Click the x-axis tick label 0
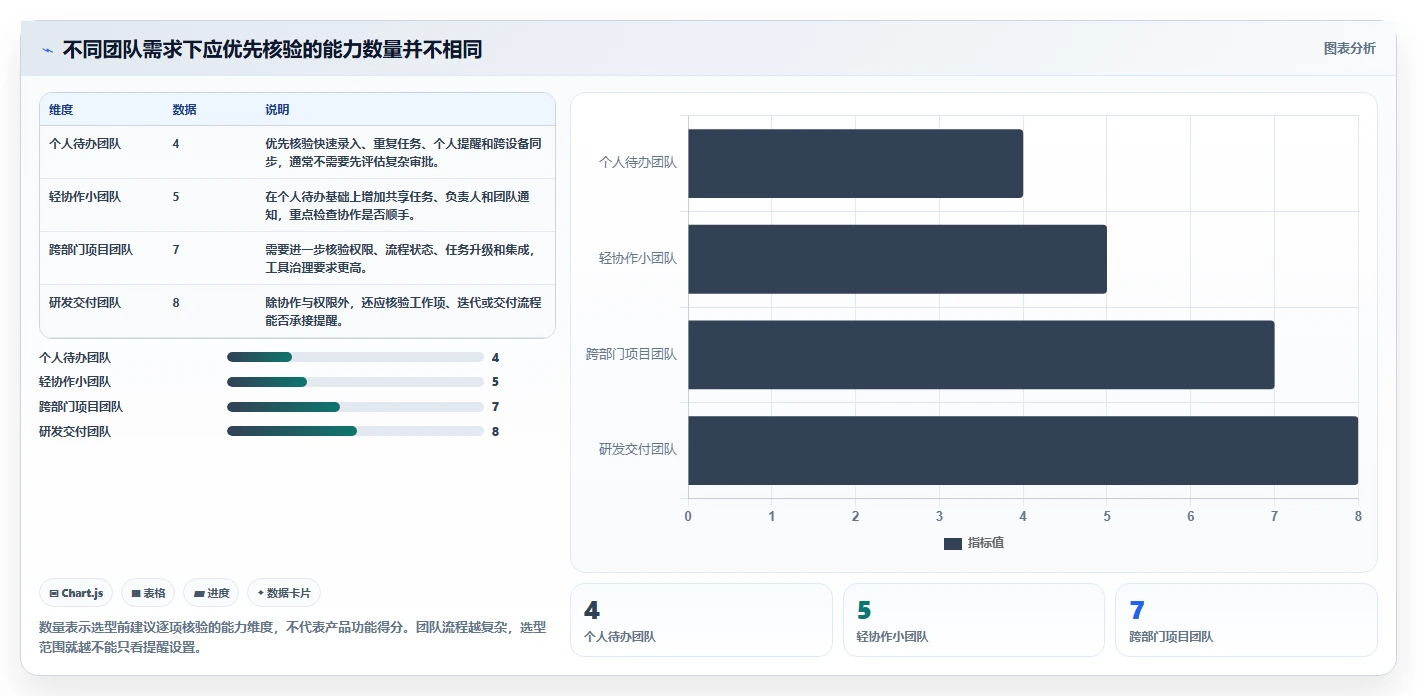1417x696 pixels. coord(688,516)
